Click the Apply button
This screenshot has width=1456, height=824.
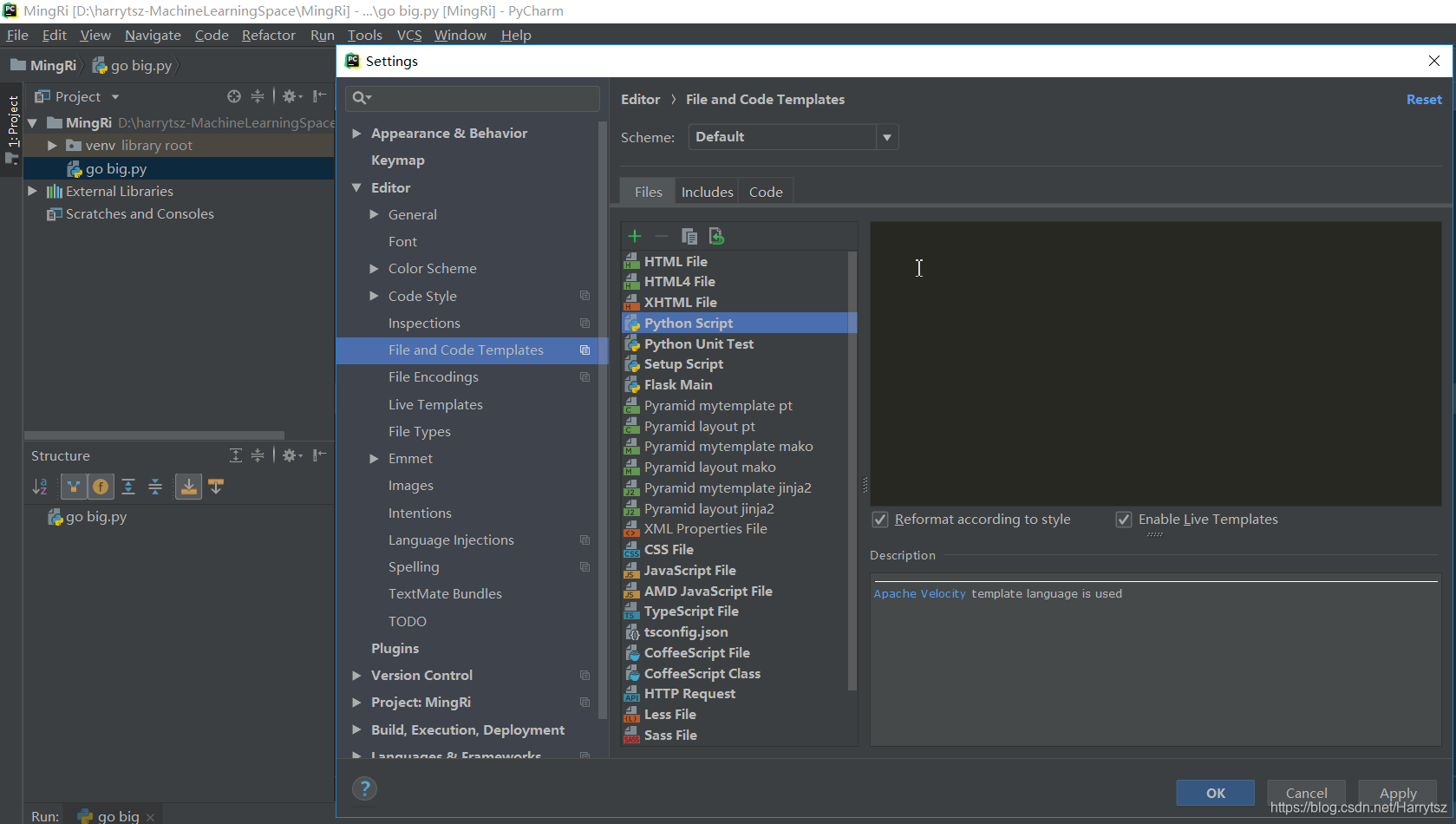pyautogui.click(x=1398, y=793)
